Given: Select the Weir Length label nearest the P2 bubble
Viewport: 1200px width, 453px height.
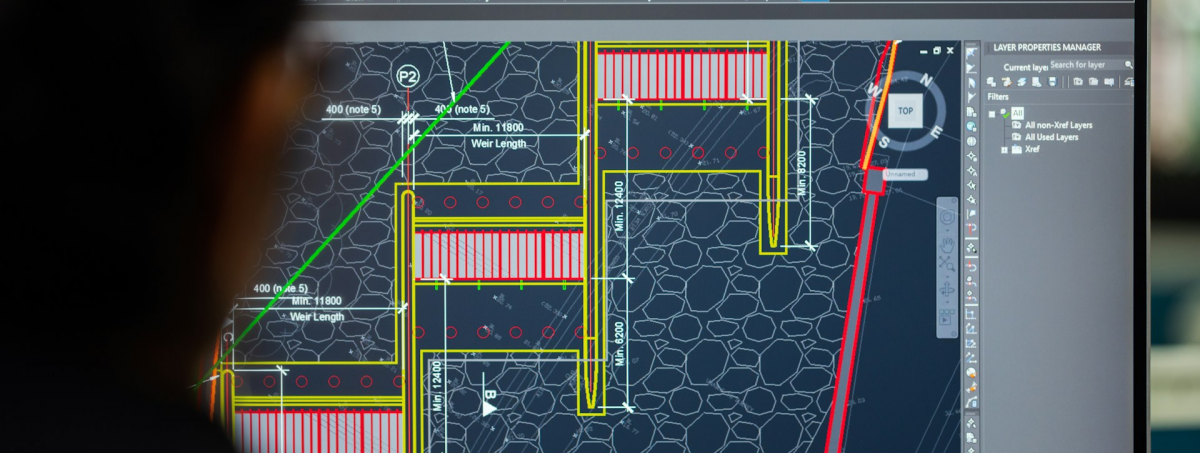Looking at the screenshot, I should (x=498, y=143).
